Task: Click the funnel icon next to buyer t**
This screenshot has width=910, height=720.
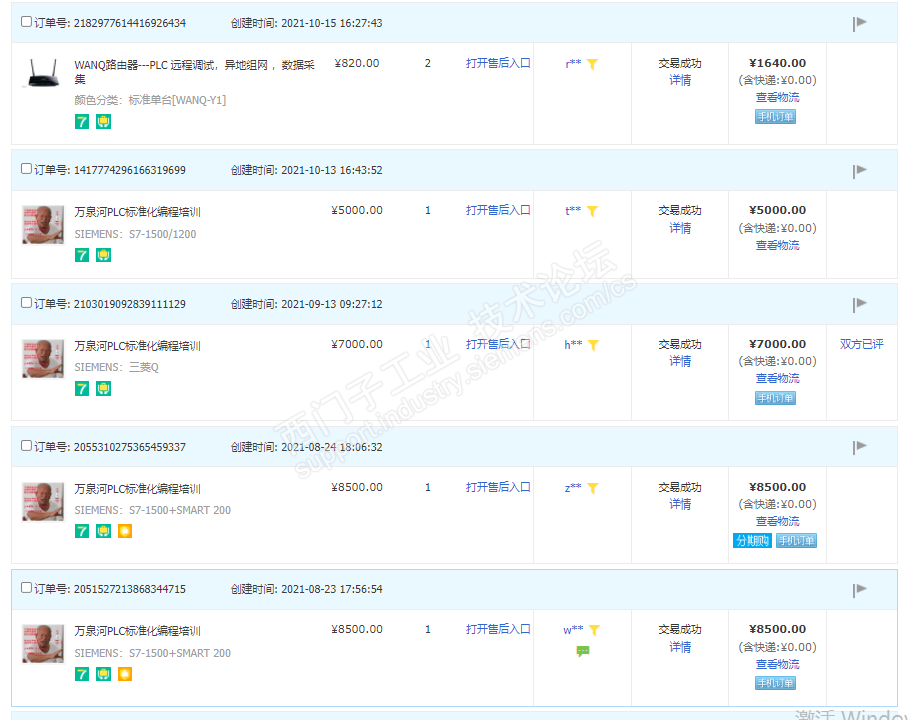Action: [x=592, y=211]
